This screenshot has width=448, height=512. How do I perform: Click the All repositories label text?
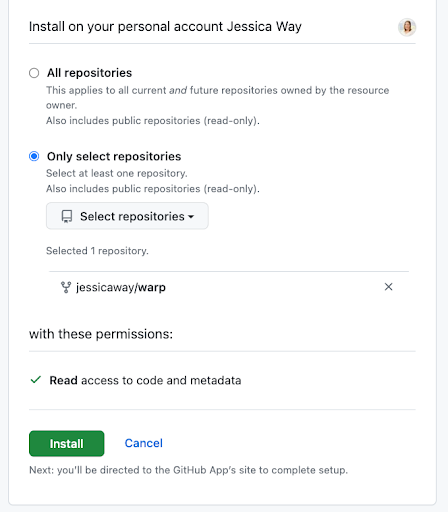pos(89,73)
